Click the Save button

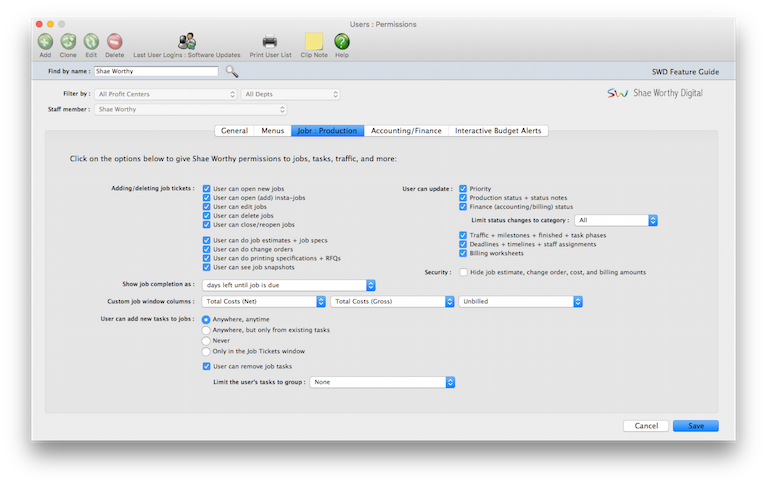pyautogui.click(x=695, y=426)
